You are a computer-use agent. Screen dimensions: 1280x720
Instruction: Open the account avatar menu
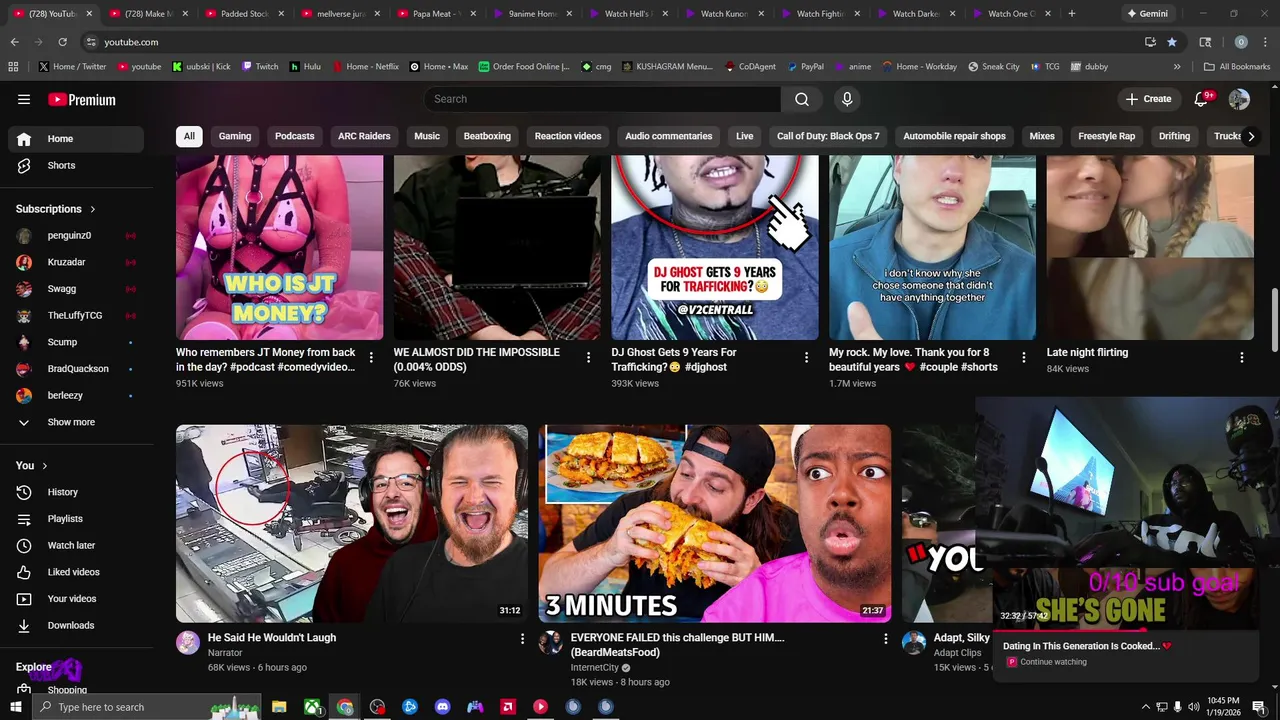coord(1239,99)
